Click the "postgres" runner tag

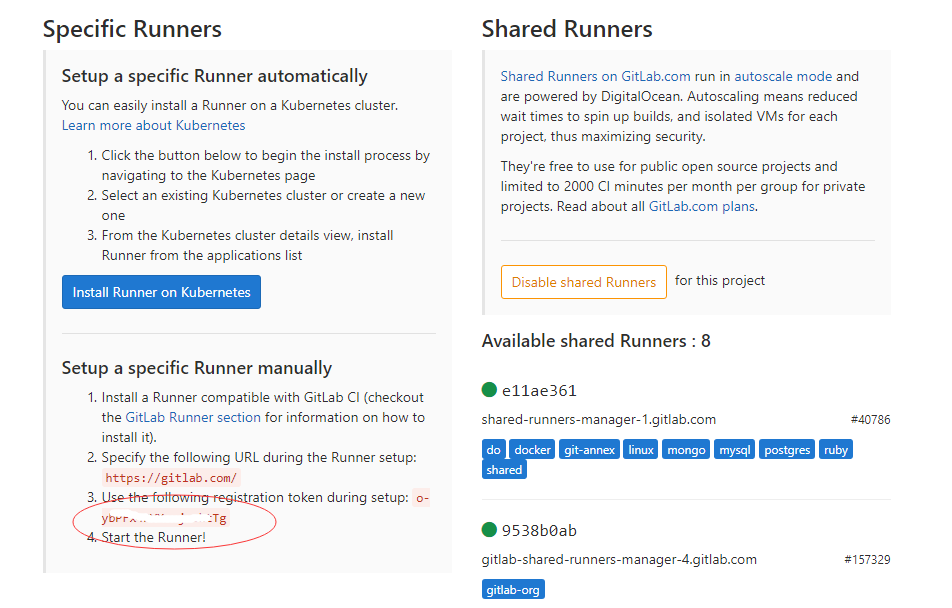787,449
